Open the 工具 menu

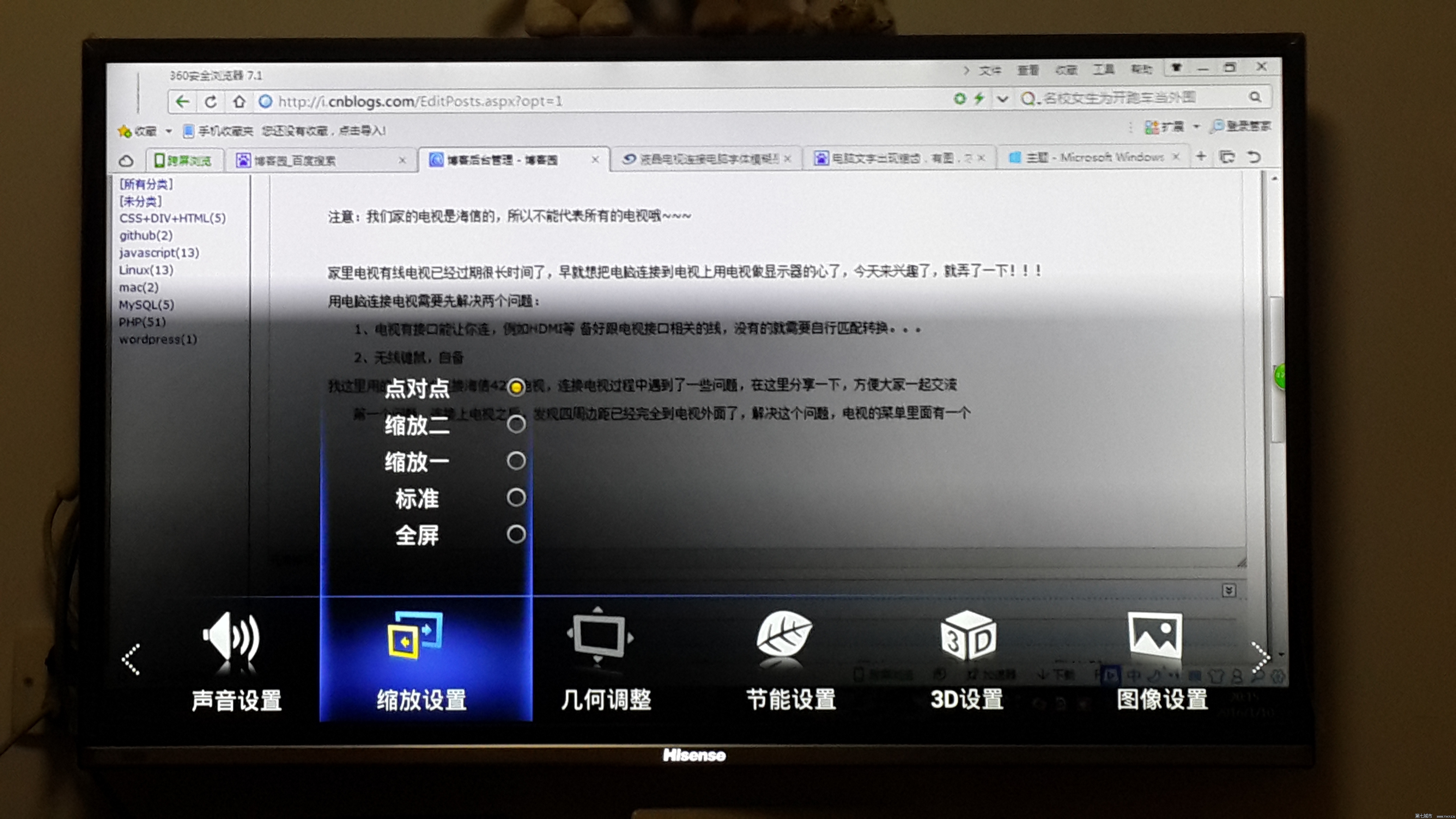[x=1103, y=69]
